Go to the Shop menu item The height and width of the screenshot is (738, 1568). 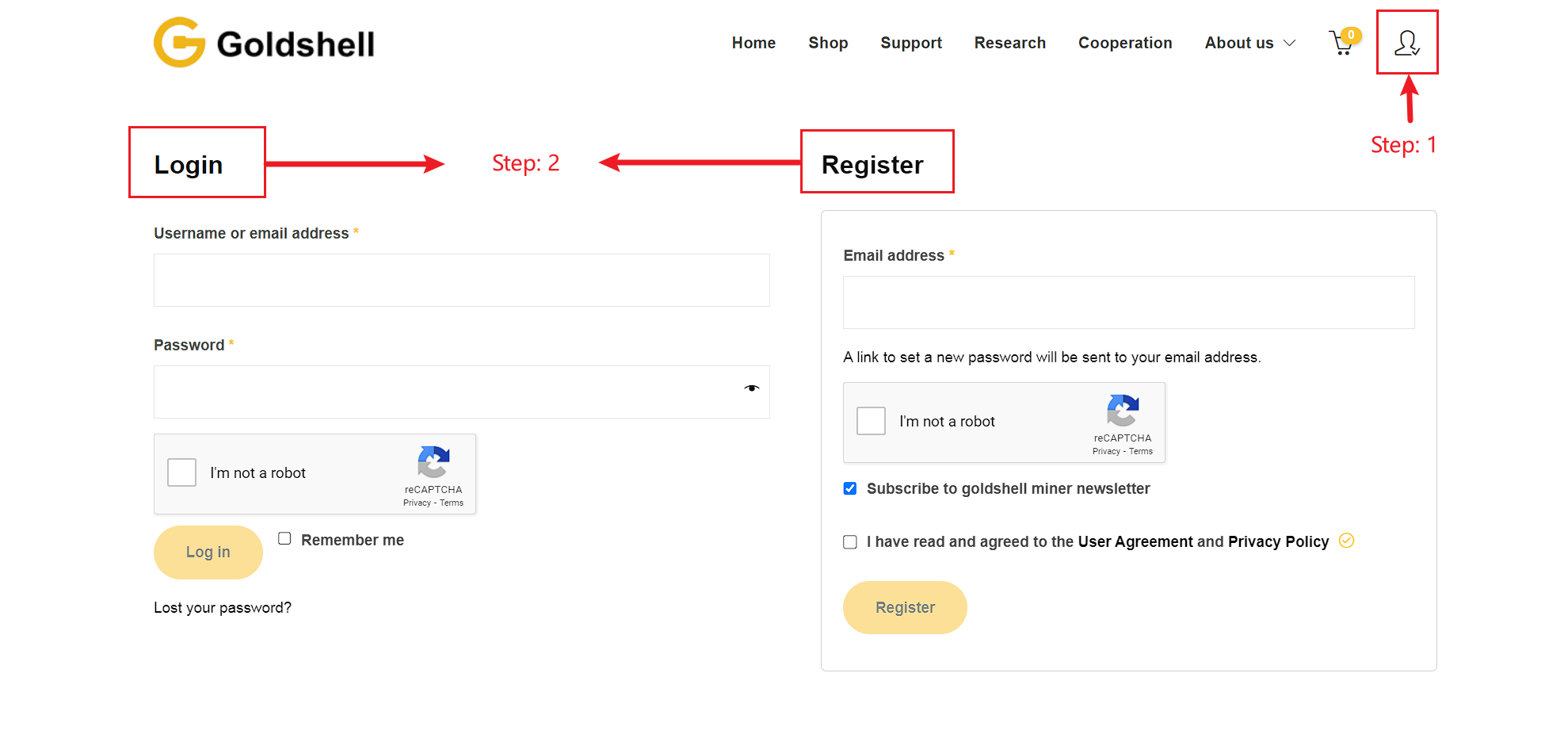[x=828, y=43]
